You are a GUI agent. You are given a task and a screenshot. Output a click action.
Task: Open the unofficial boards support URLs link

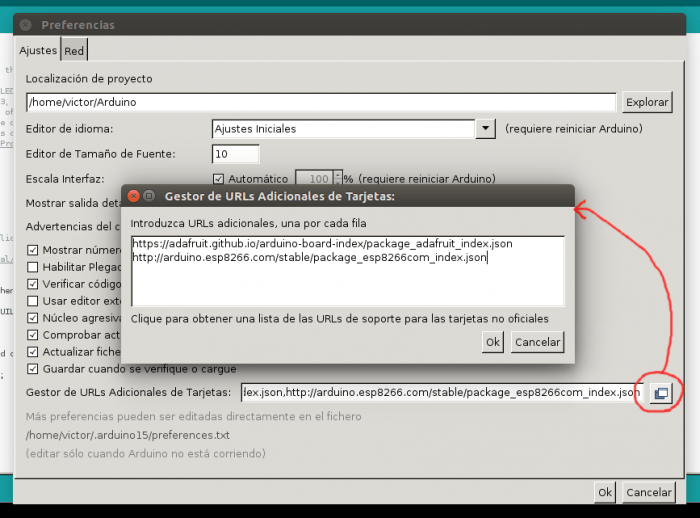339,318
